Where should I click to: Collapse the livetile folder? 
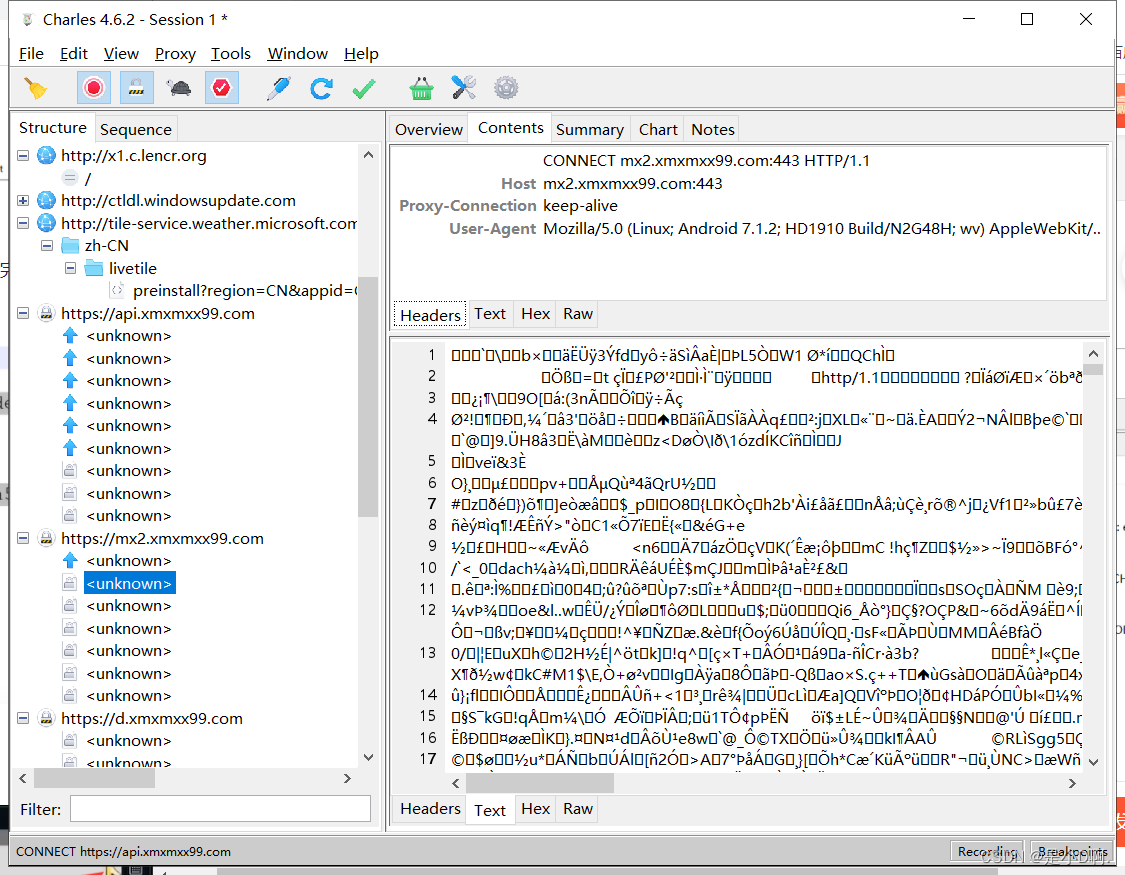point(70,268)
